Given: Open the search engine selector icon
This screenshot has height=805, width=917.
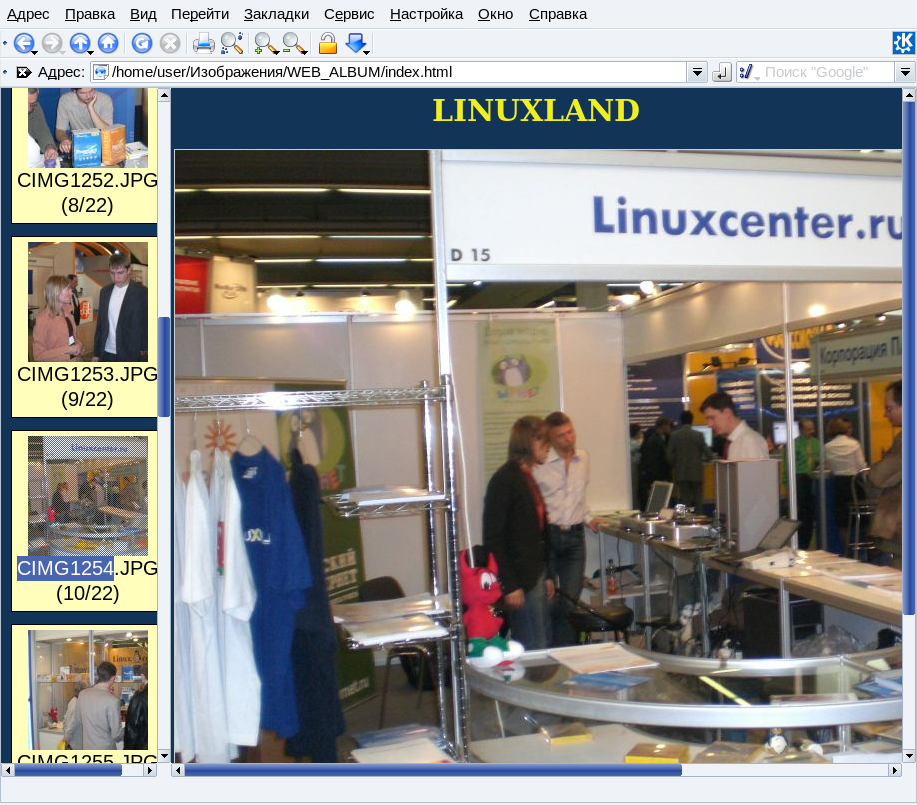Looking at the screenshot, I should click(747, 72).
